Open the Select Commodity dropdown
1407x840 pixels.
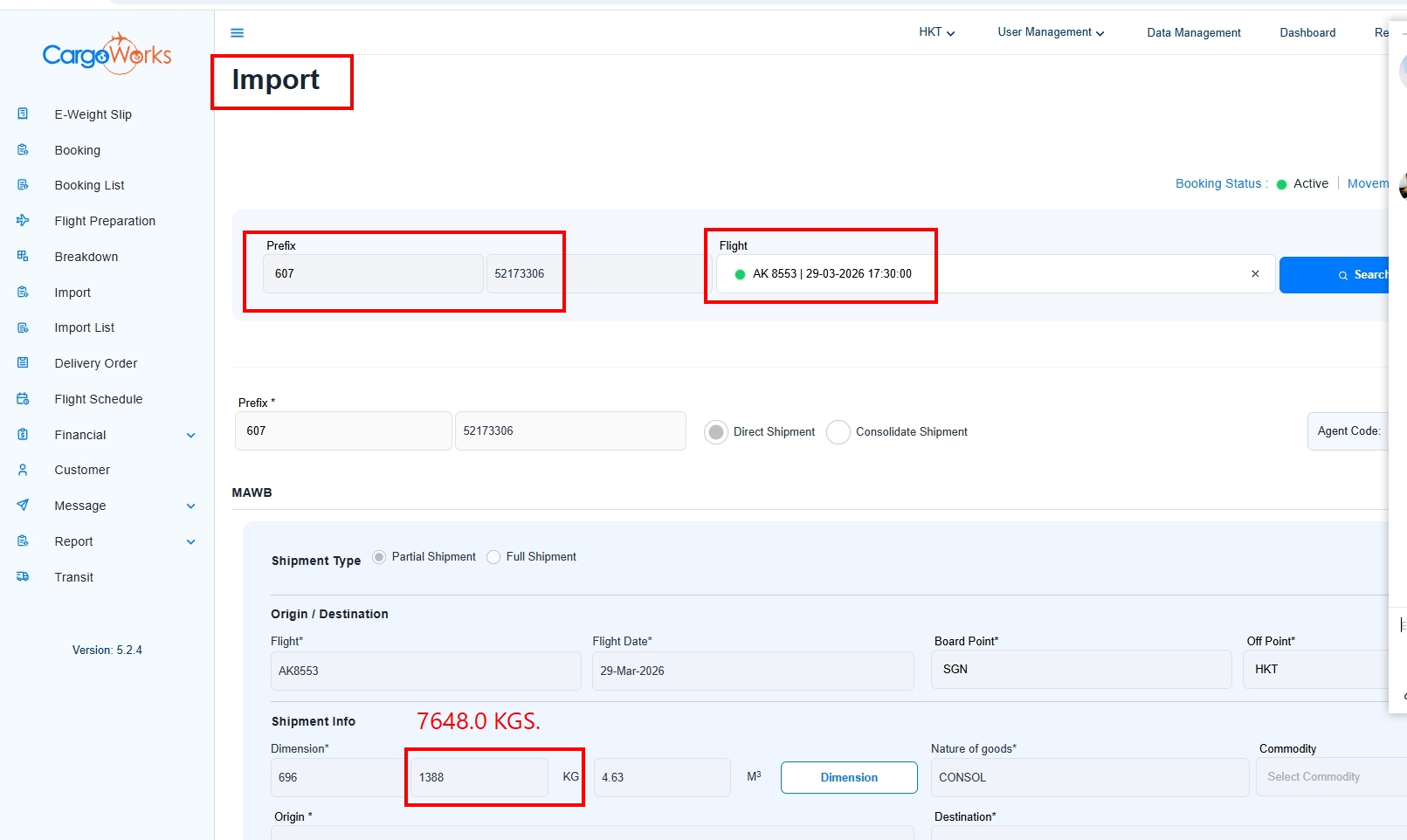1328,777
